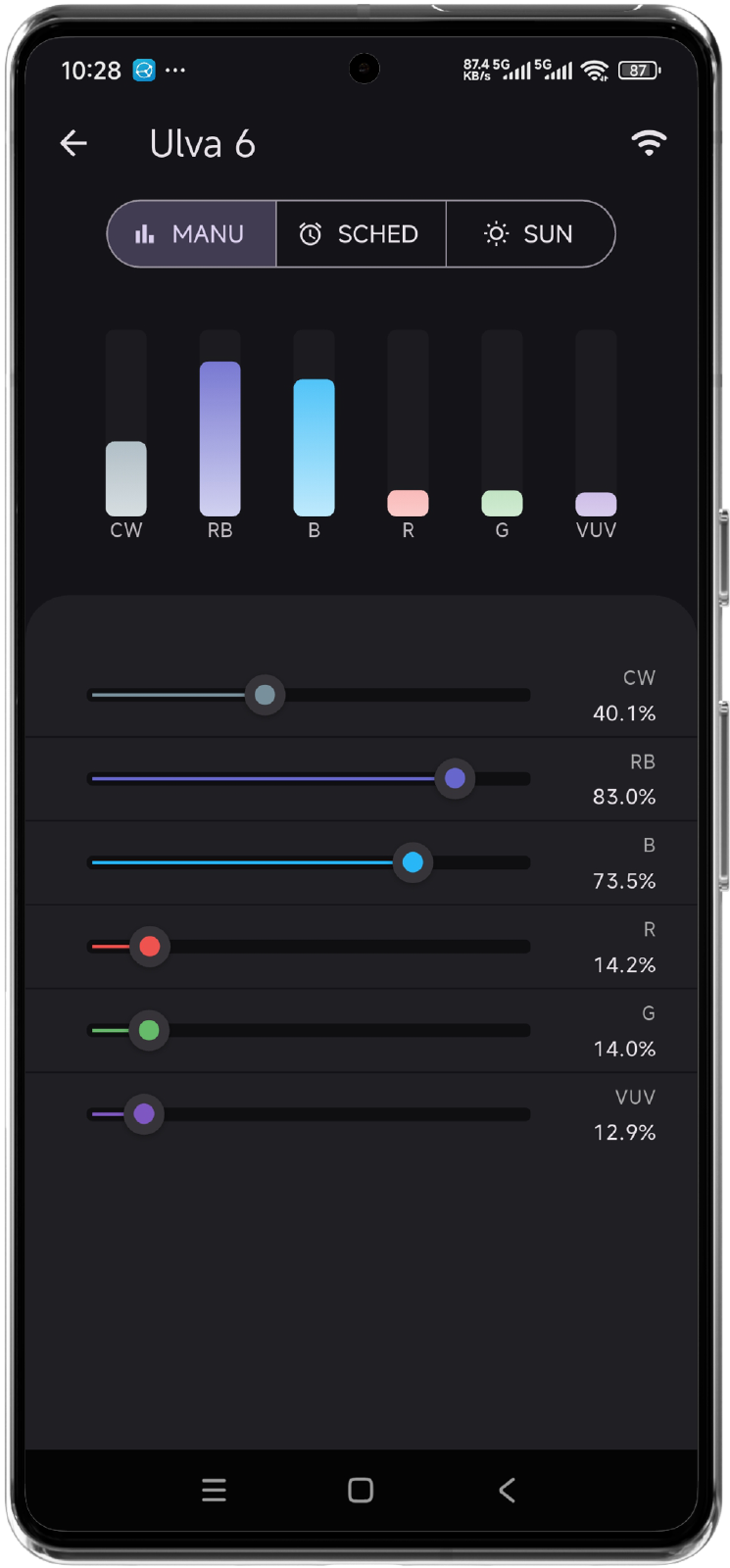Click the B blue slider thumb

(413, 862)
